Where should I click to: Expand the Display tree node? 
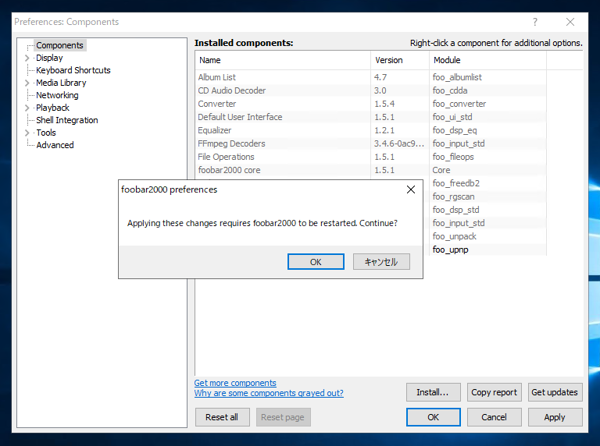coord(27,58)
